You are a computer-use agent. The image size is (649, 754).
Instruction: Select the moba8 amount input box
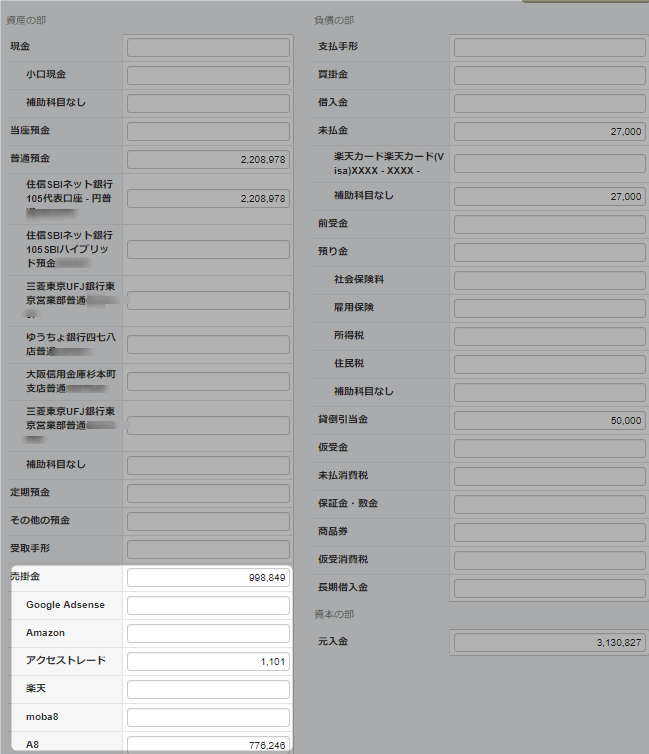point(208,717)
